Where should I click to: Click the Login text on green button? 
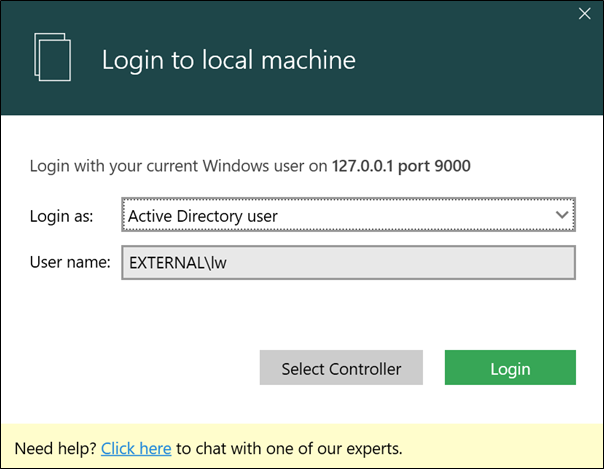point(510,369)
